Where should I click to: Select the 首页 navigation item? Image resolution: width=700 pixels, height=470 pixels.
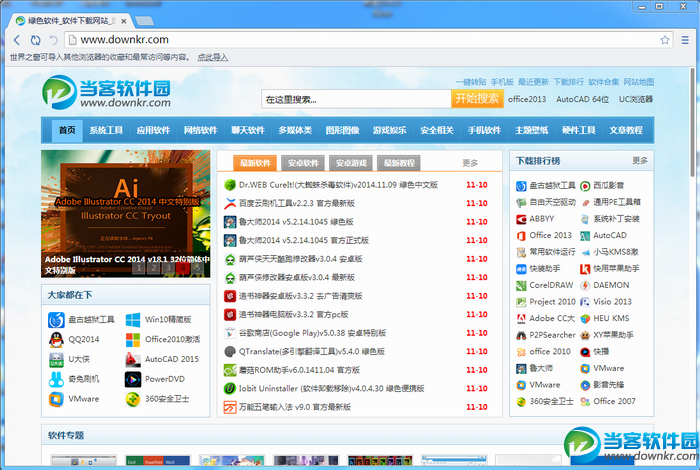(x=67, y=130)
